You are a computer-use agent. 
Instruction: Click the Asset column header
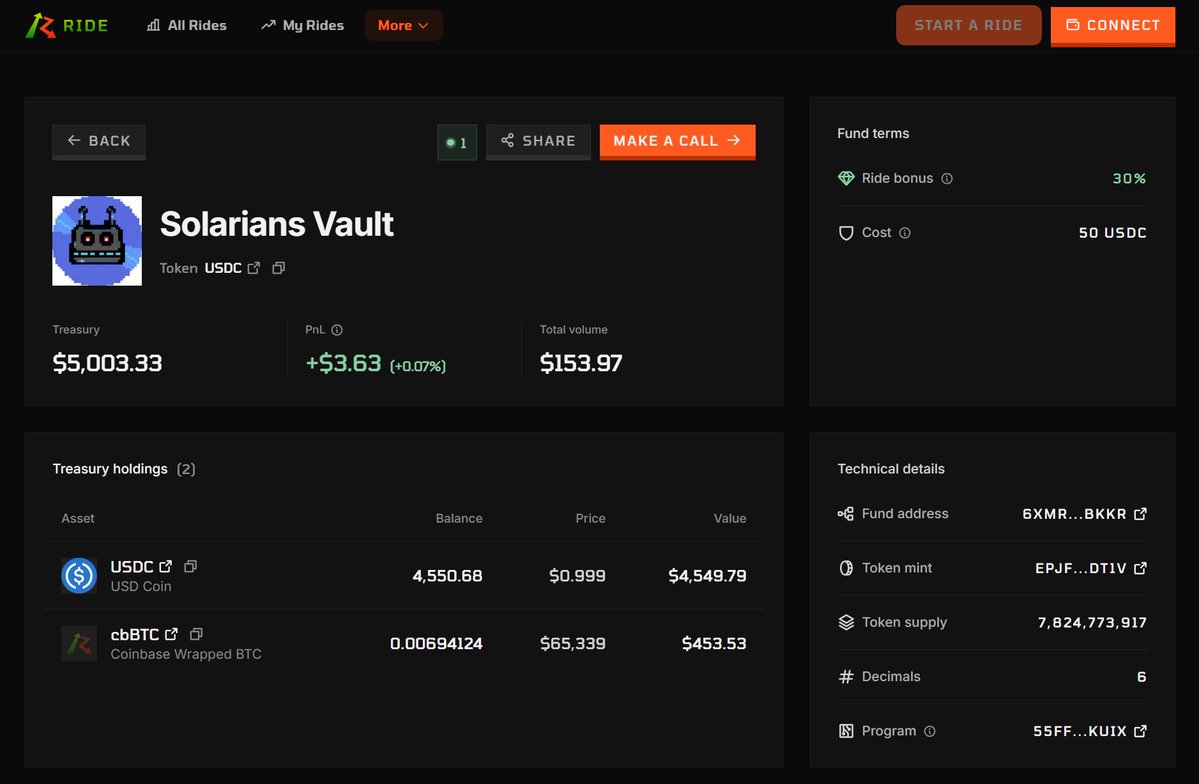tap(78, 519)
